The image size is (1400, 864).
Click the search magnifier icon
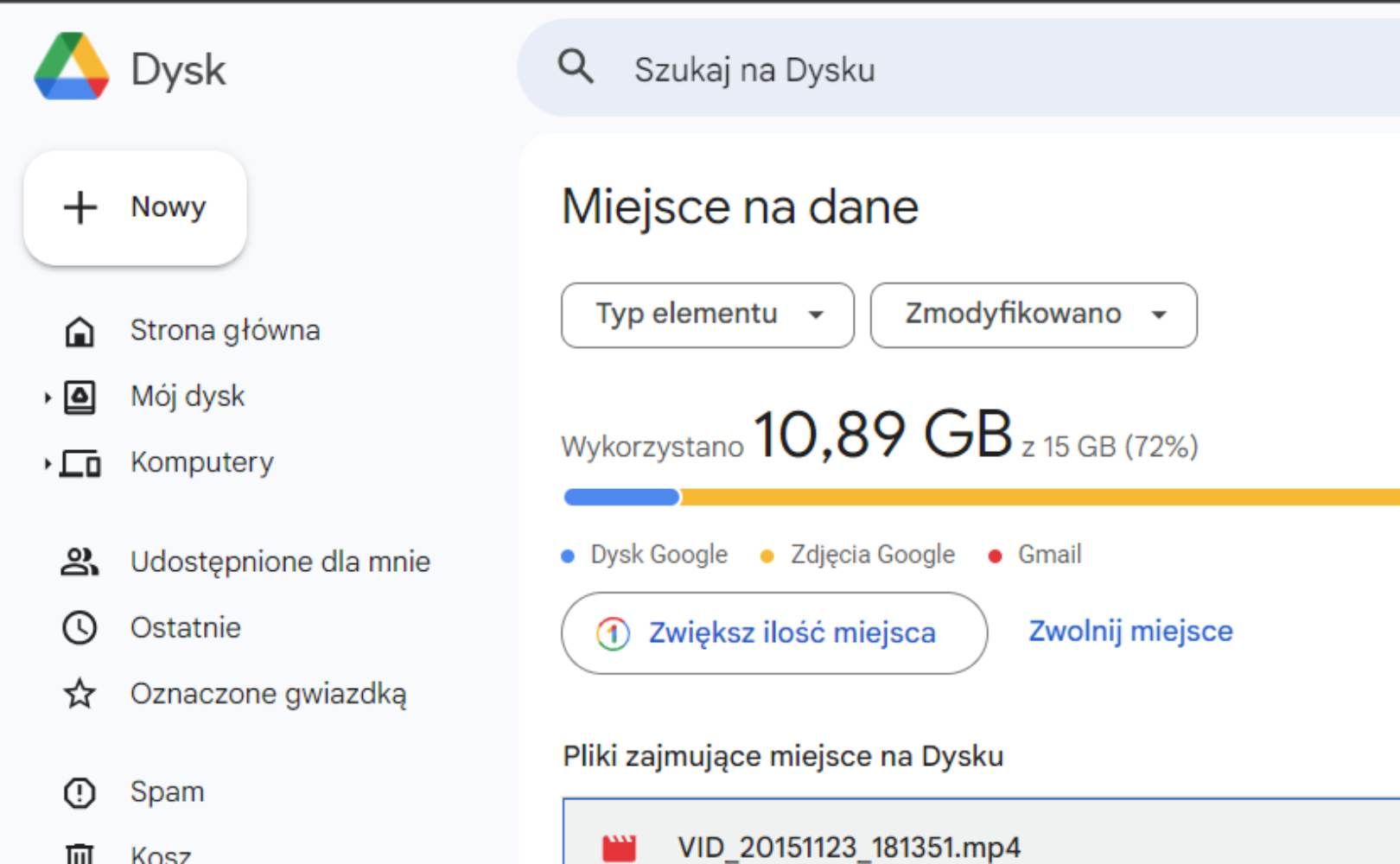(576, 66)
